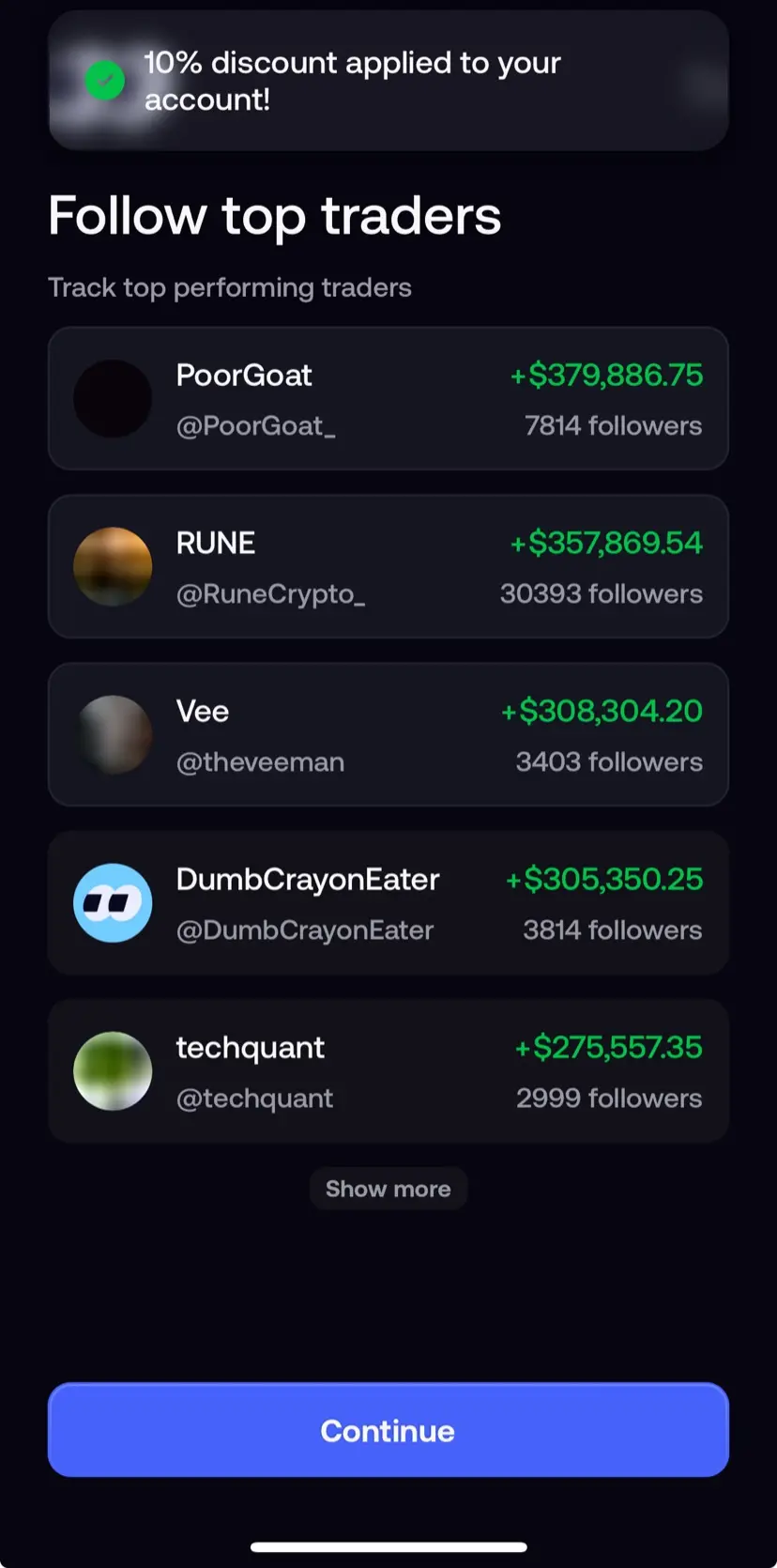Viewport: 777px width, 1568px height.
Task: Select the 2999 followers label
Action: point(609,1098)
